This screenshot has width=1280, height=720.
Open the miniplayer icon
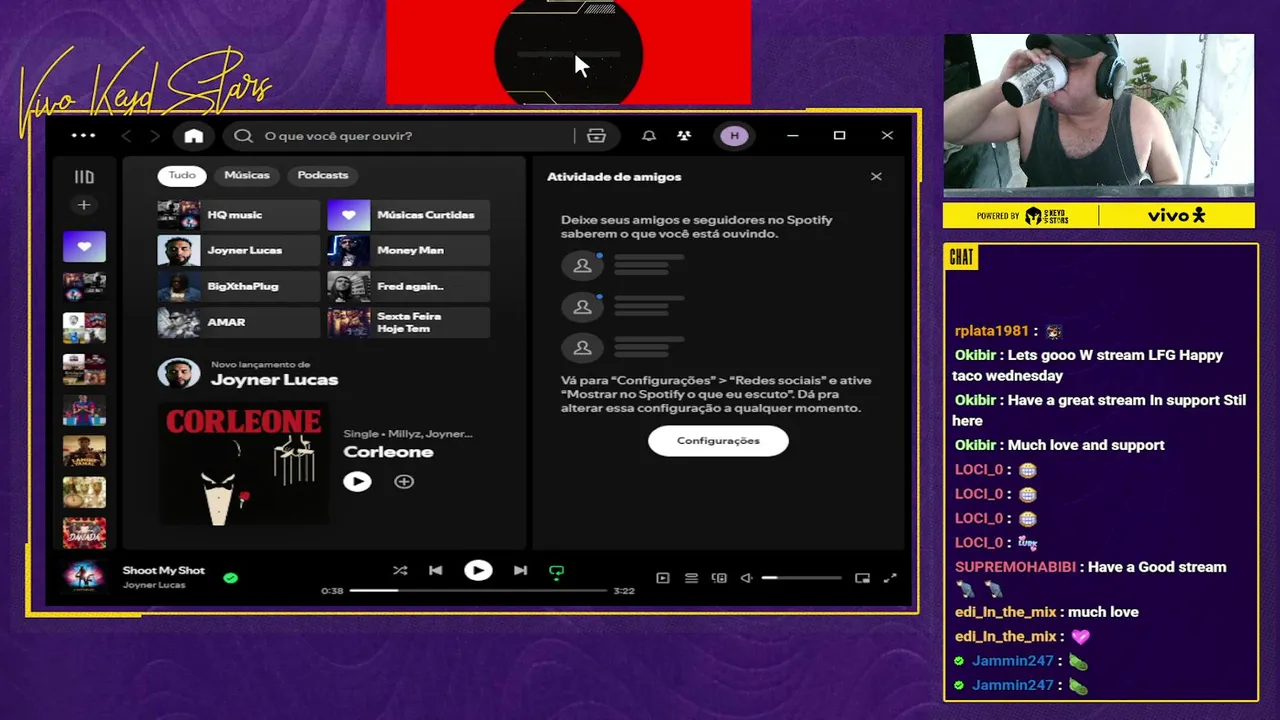click(862, 578)
